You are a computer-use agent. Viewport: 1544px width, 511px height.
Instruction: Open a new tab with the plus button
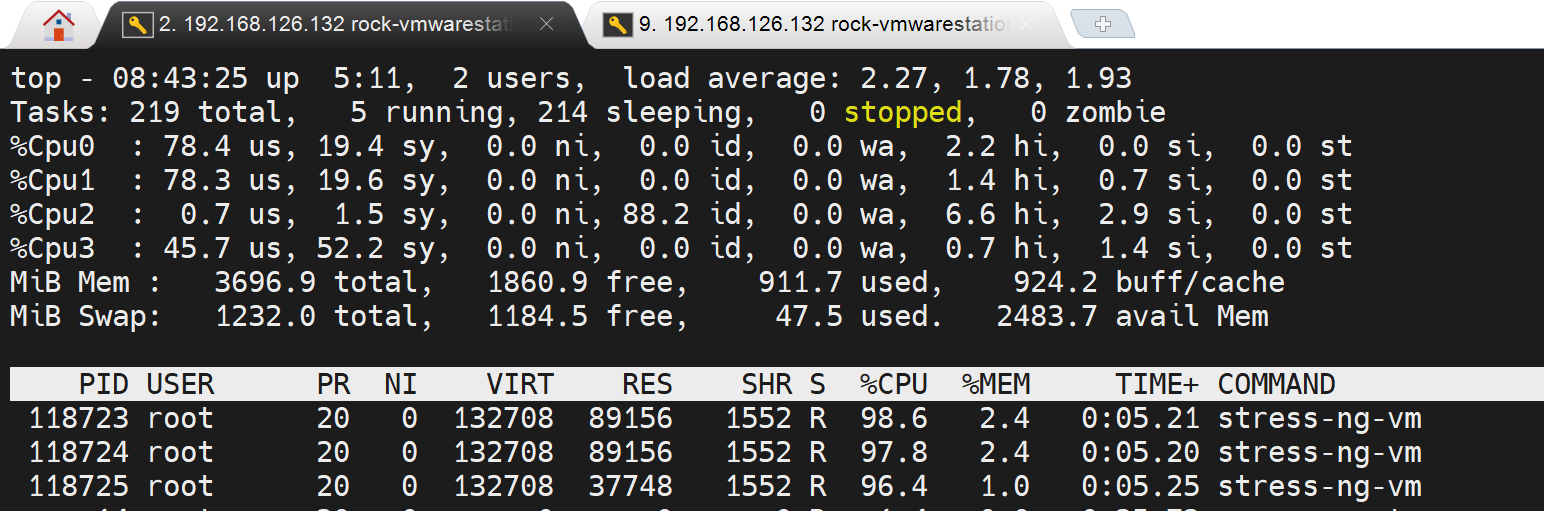[1102, 25]
